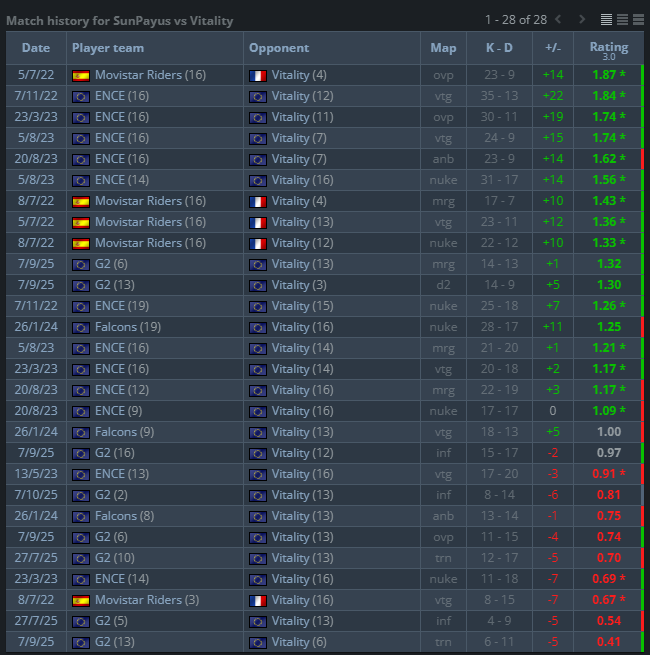Select K-D 21 - 20 cell
This screenshot has width=650, height=655.
pyautogui.click(x=499, y=348)
